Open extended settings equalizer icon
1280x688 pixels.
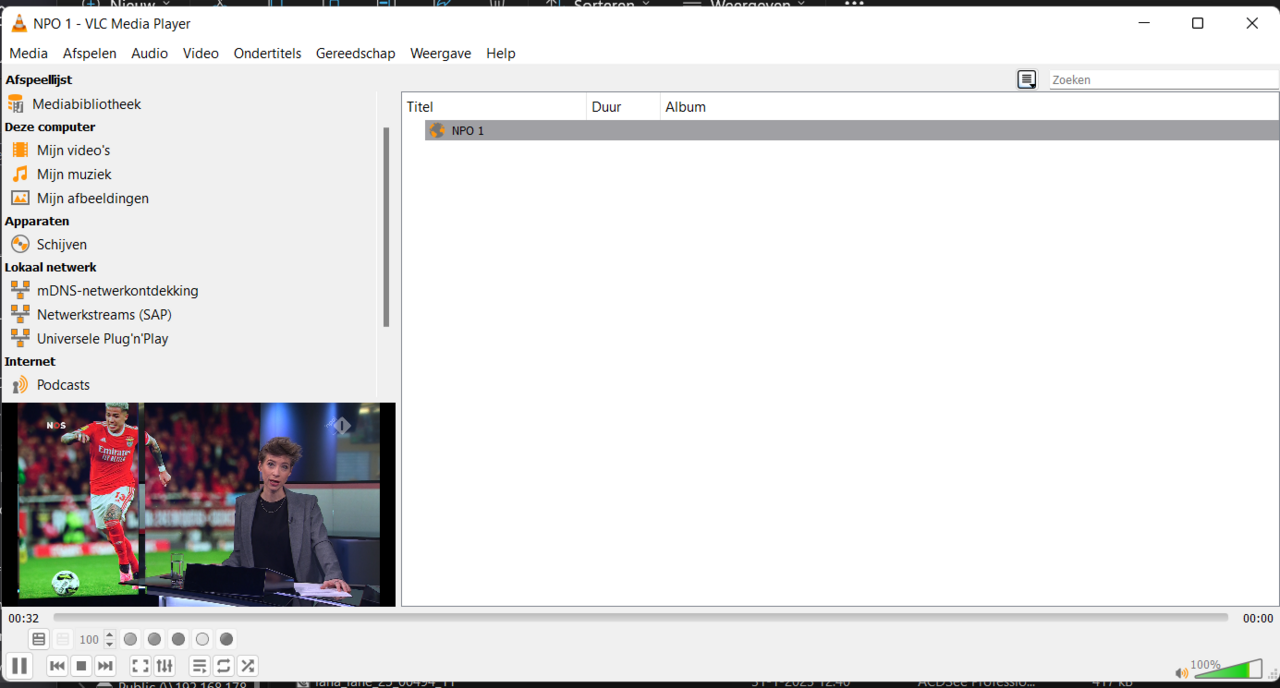coord(165,666)
